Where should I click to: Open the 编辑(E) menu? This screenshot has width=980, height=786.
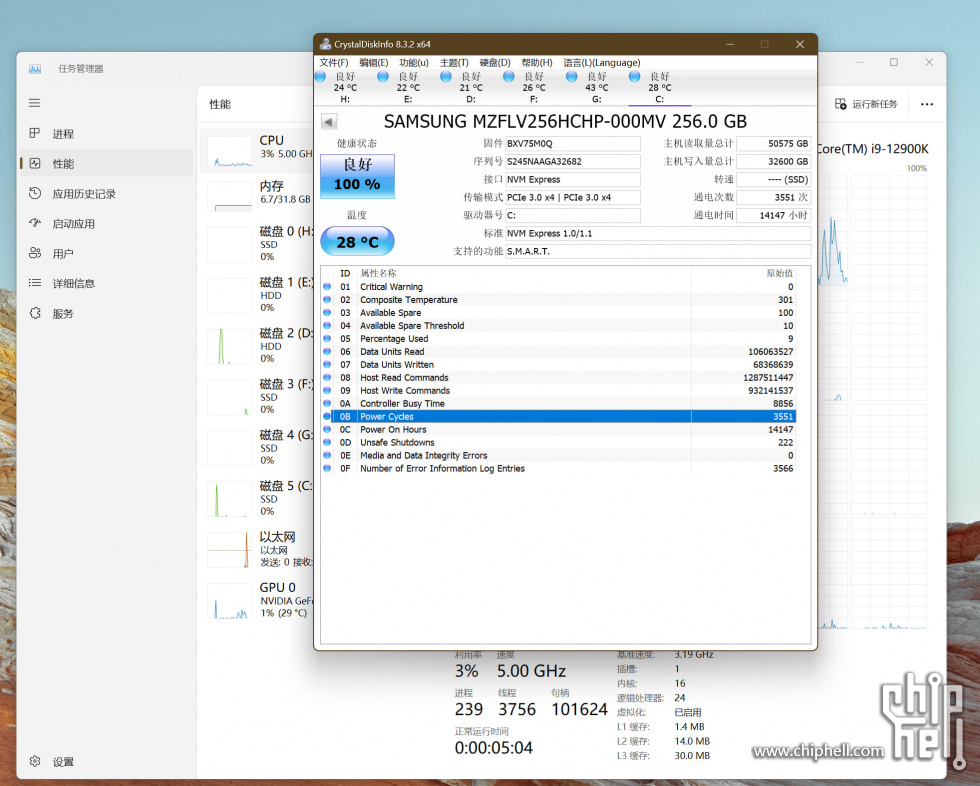[x=374, y=62]
